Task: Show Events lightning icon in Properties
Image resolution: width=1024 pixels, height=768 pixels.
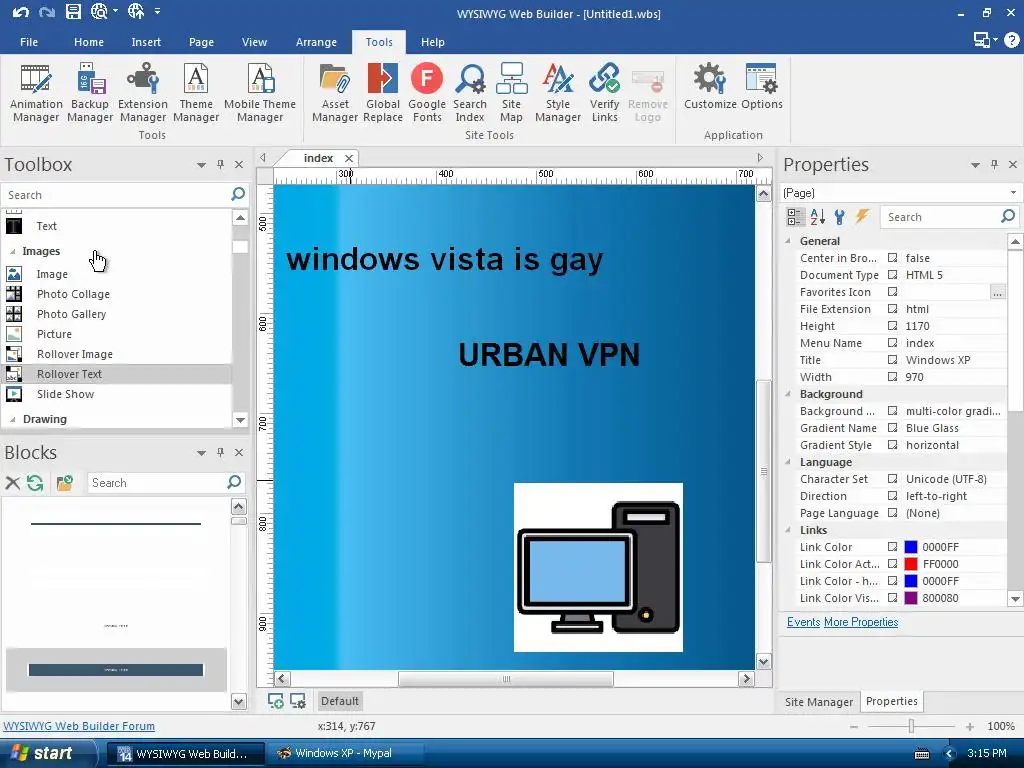Action: tap(863, 217)
